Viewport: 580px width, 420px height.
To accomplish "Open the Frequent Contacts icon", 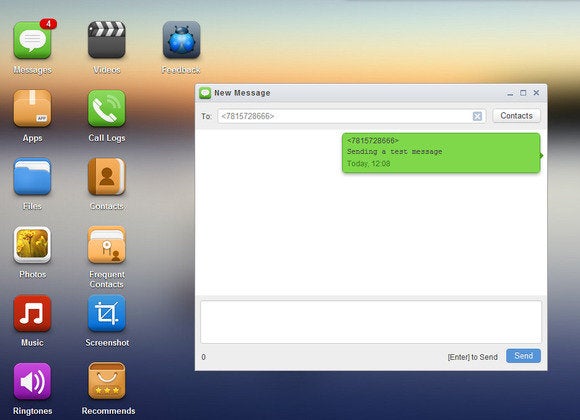I will tap(107, 245).
